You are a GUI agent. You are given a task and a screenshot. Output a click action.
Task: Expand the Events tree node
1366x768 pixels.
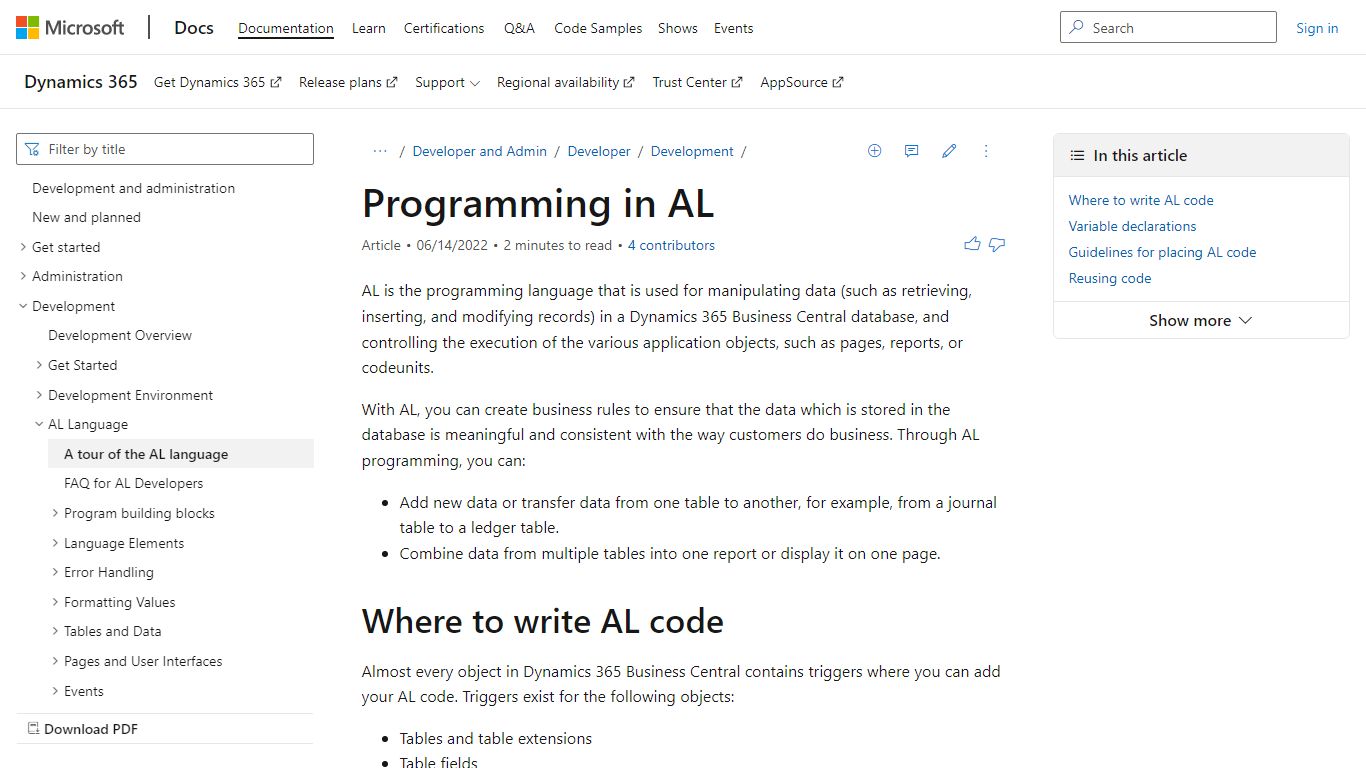pos(55,691)
